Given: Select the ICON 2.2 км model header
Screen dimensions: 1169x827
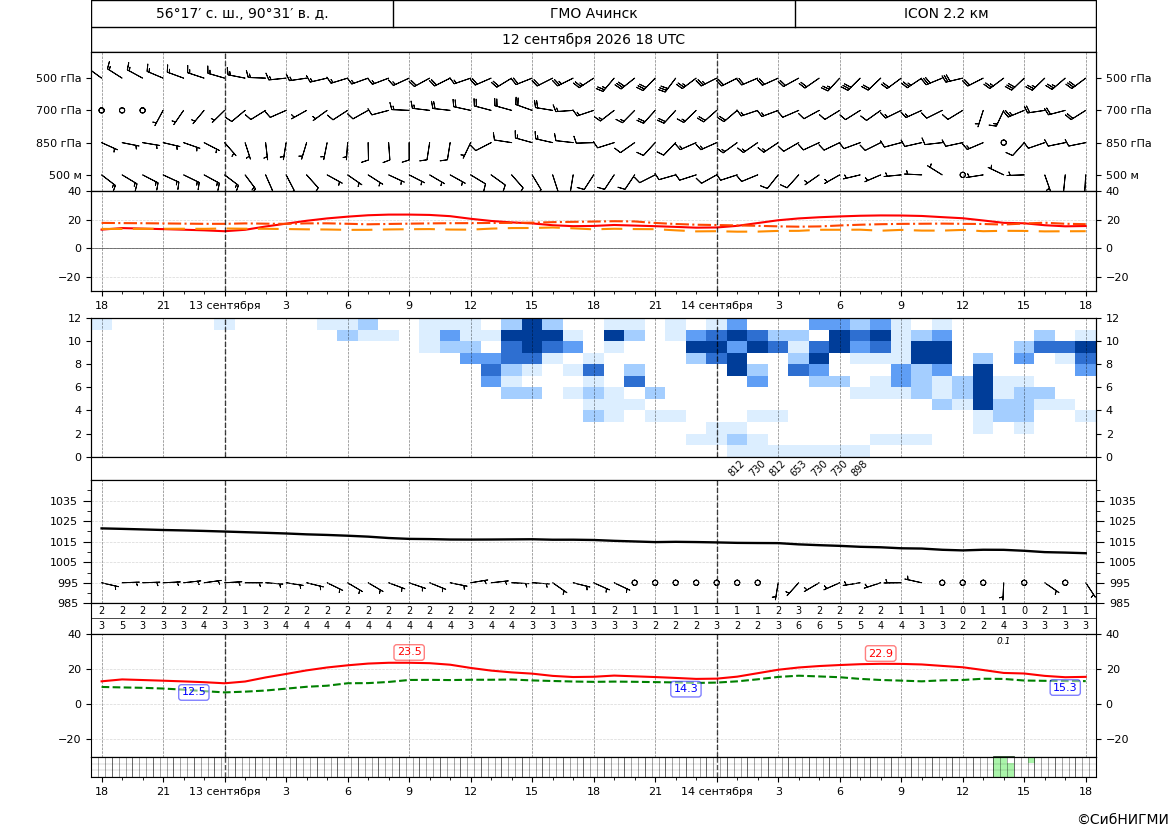Looking at the screenshot, I should [945, 13].
